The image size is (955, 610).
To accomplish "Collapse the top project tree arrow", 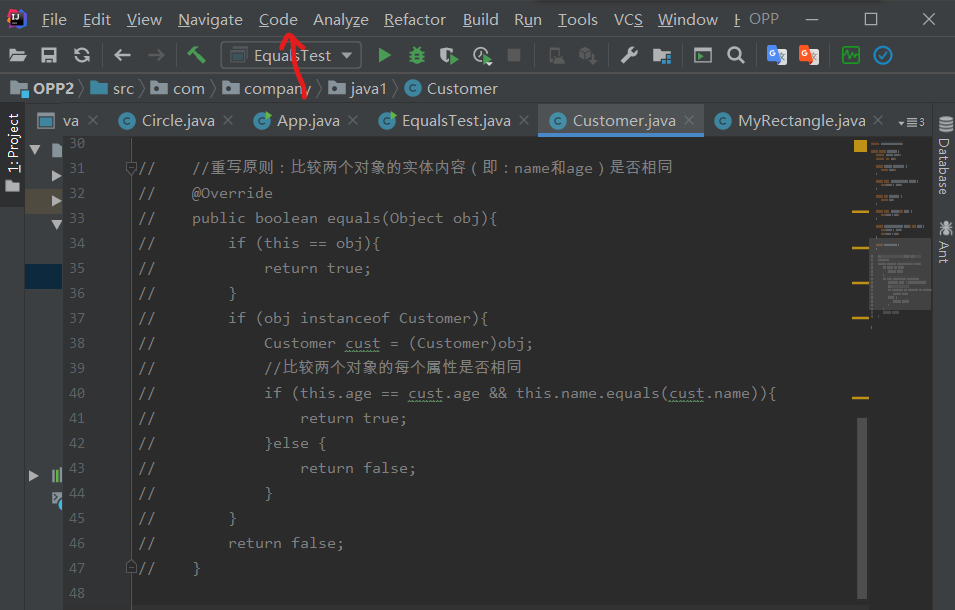I will [35, 149].
